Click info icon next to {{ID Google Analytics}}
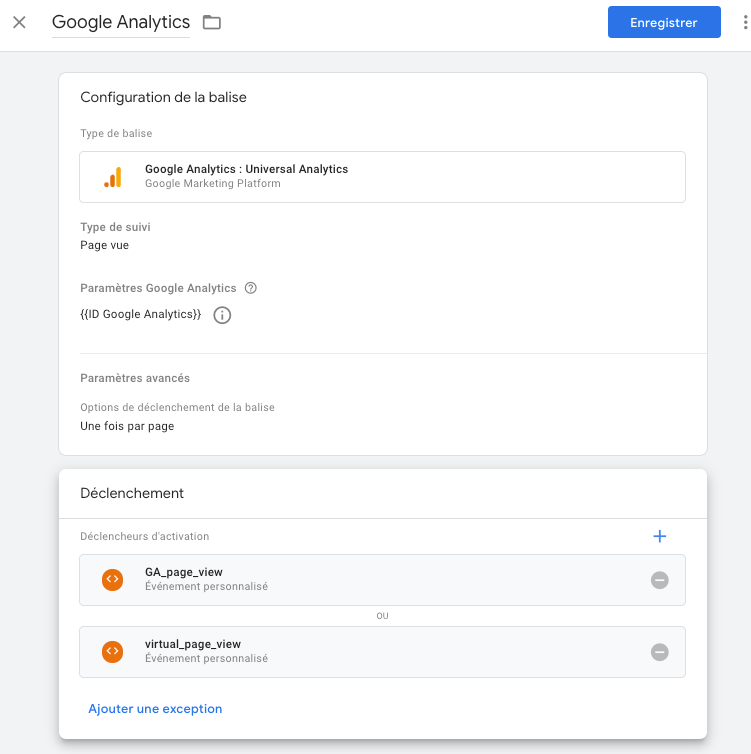Image resolution: width=751 pixels, height=754 pixels. (222, 315)
